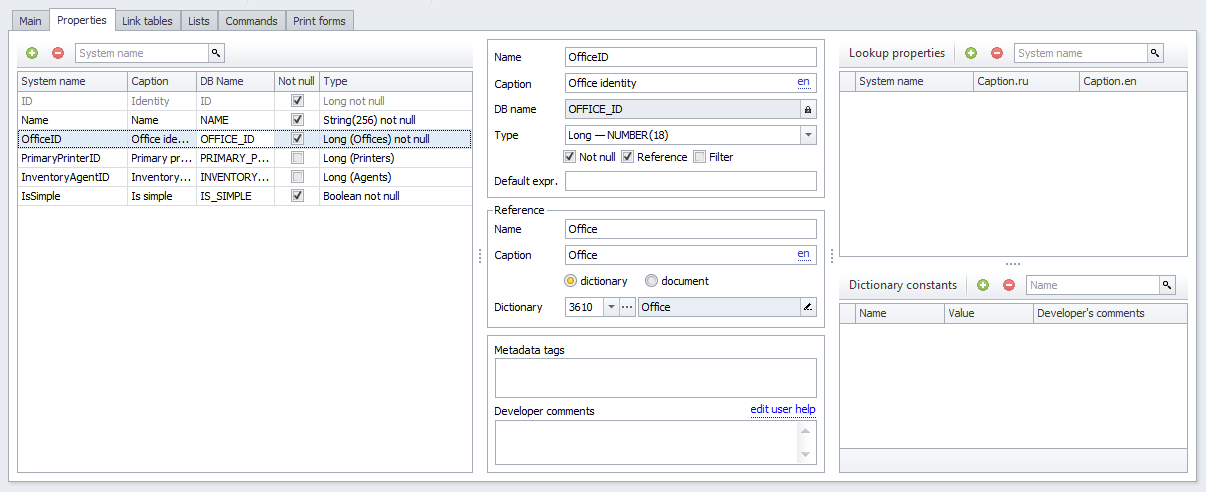The width and height of the screenshot is (1206, 492).
Task: Expand the Dictionary 3610 dropdown
Action: click(x=611, y=307)
